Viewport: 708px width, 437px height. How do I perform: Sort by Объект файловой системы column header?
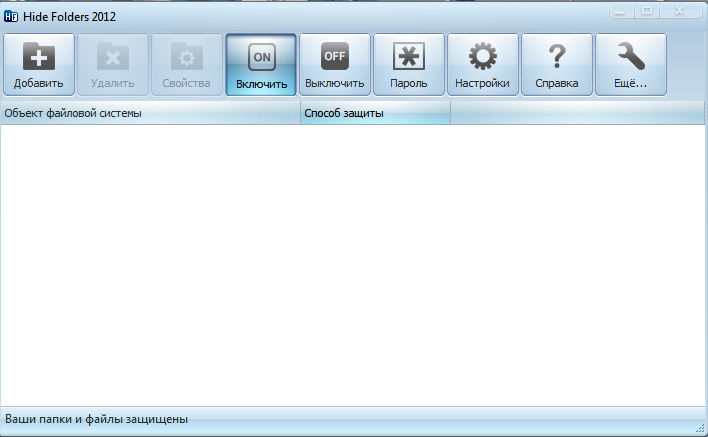point(150,114)
